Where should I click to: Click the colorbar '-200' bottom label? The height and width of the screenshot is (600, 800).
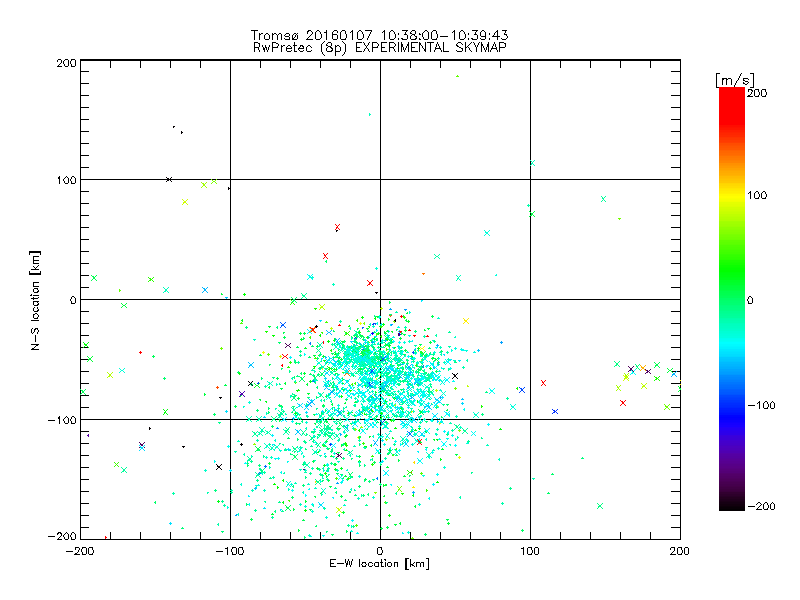coord(761,506)
